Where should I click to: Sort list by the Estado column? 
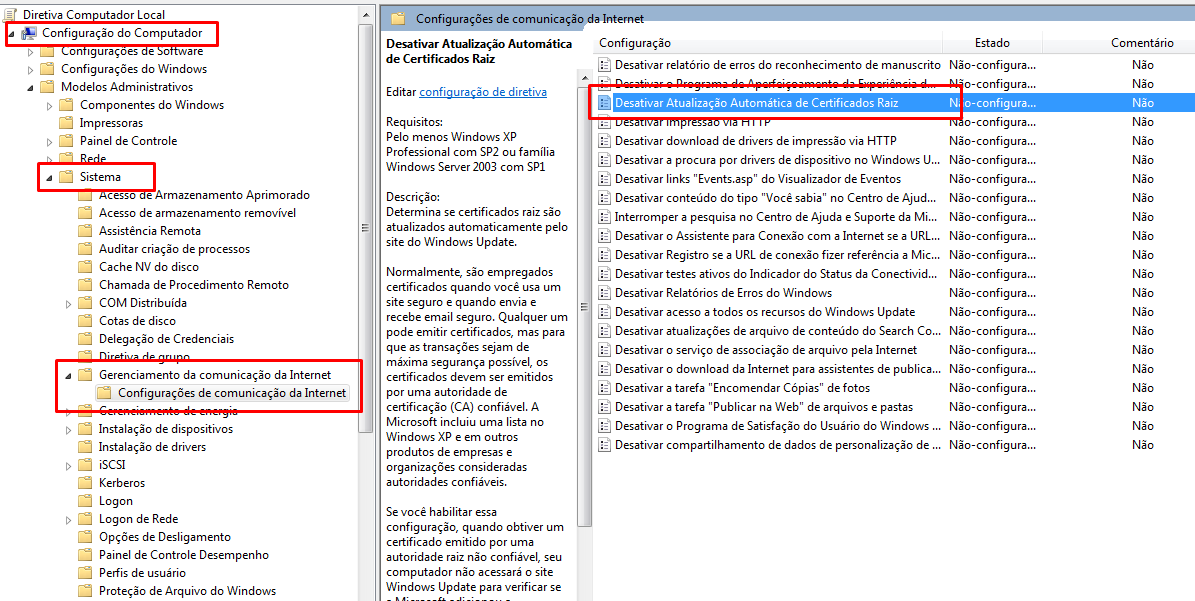[992, 43]
